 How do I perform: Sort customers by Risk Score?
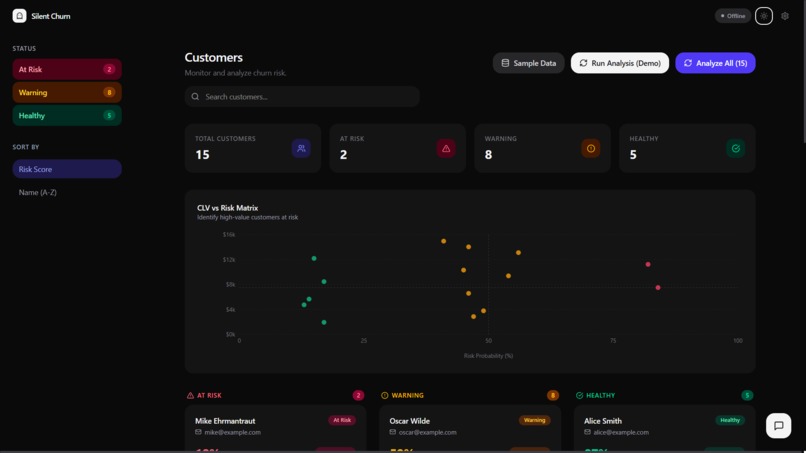(x=67, y=169)
